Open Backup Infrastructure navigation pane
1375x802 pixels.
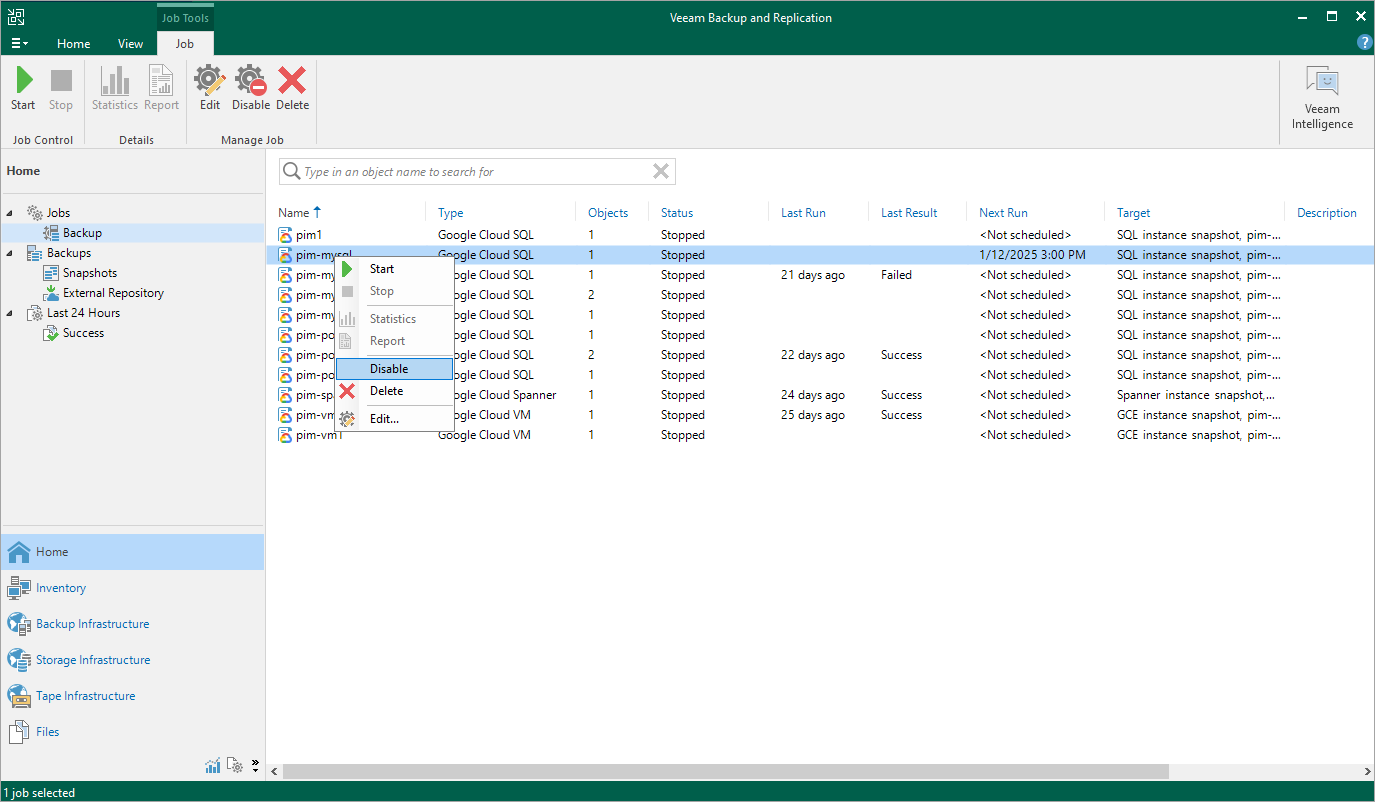pyautogui.click(x=132, y=624)
